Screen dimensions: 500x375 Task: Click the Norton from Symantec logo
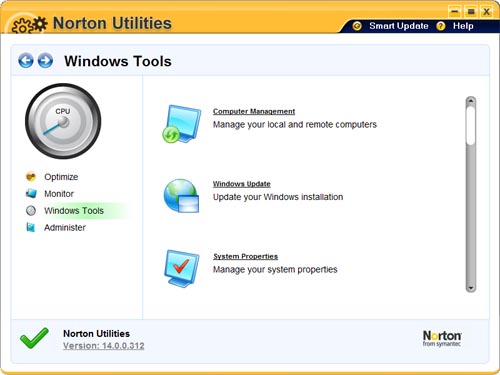point(442,338)
